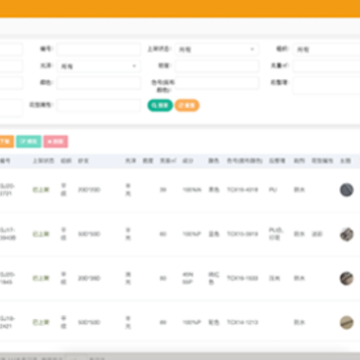Focus the 花型编号 filter input field
The width and height of the screenshot is (360, 360).
99,105
